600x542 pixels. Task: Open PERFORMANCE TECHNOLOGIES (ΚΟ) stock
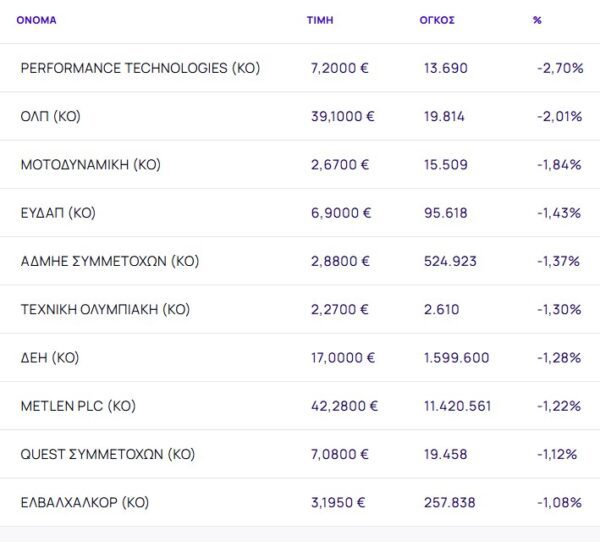140,68
